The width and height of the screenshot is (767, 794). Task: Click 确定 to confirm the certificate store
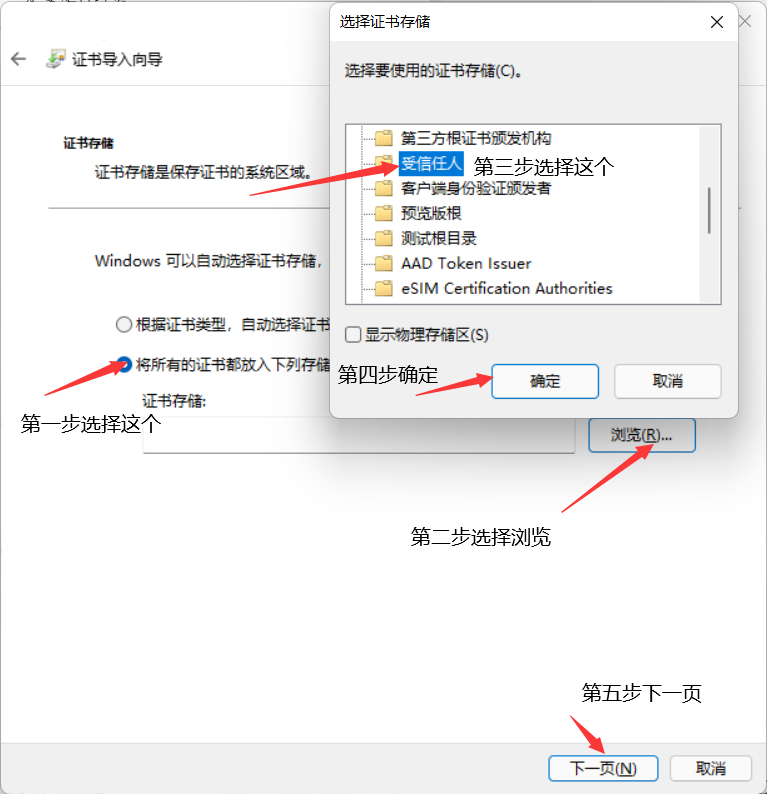pyautogui.click(x=545, y=381)
